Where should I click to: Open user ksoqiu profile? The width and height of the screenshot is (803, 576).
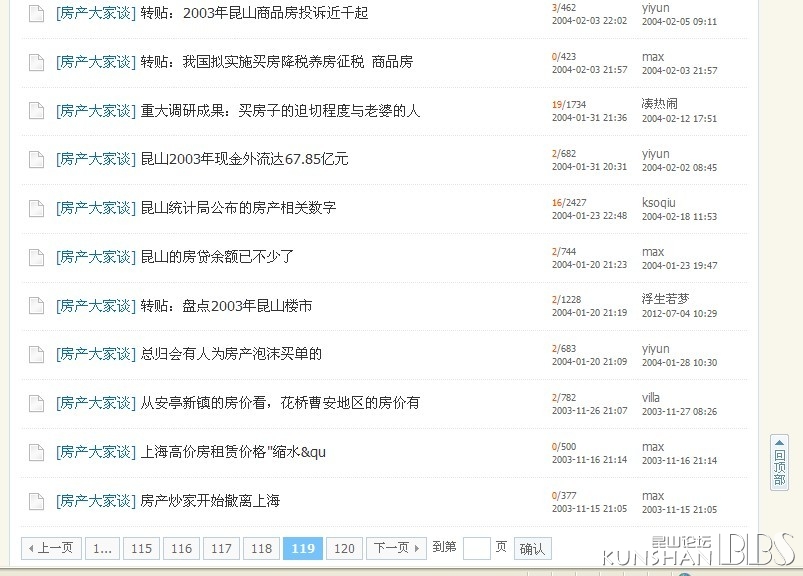(659, 203)
